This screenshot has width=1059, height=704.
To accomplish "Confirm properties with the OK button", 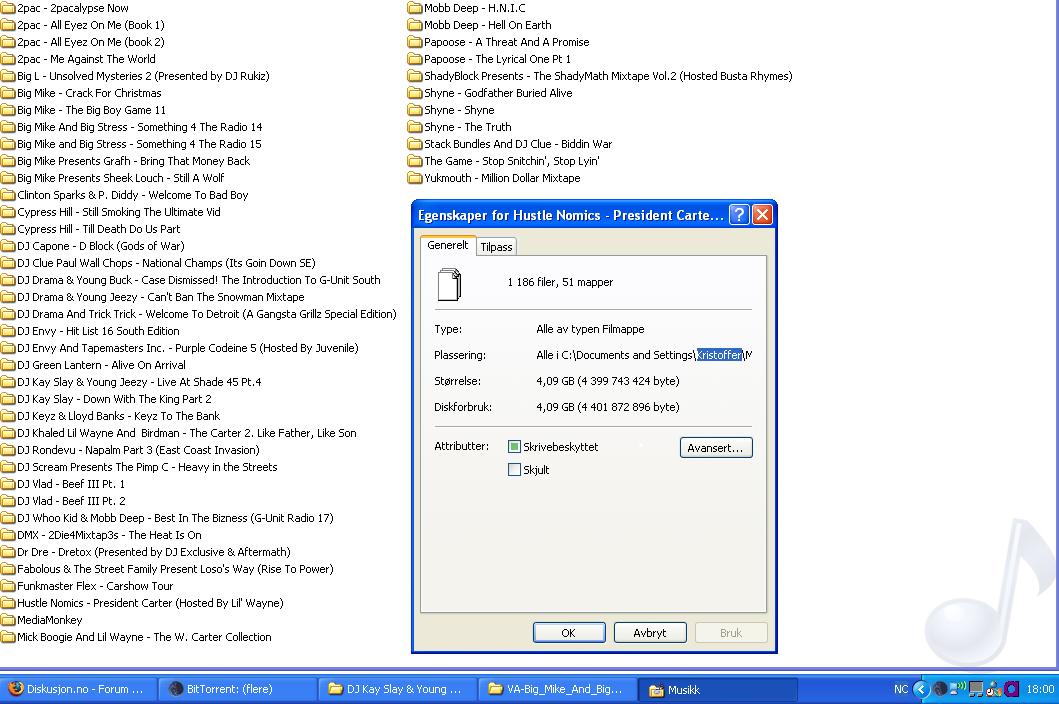I will click(x=569, y=632).
